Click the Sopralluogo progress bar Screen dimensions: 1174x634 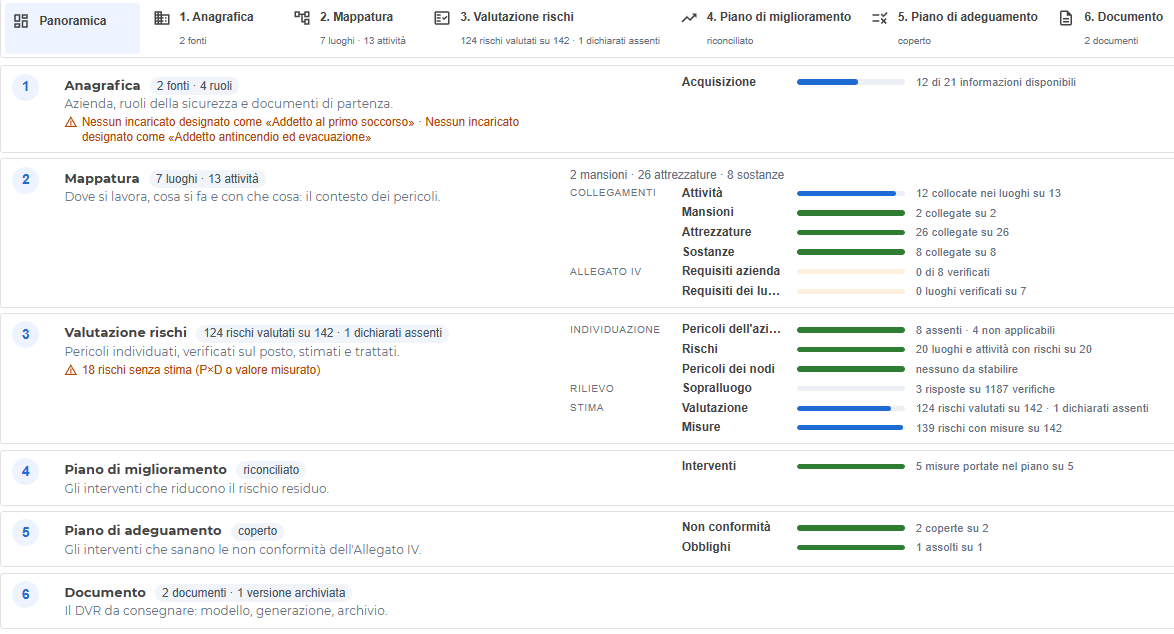click(x=851, y=388)
